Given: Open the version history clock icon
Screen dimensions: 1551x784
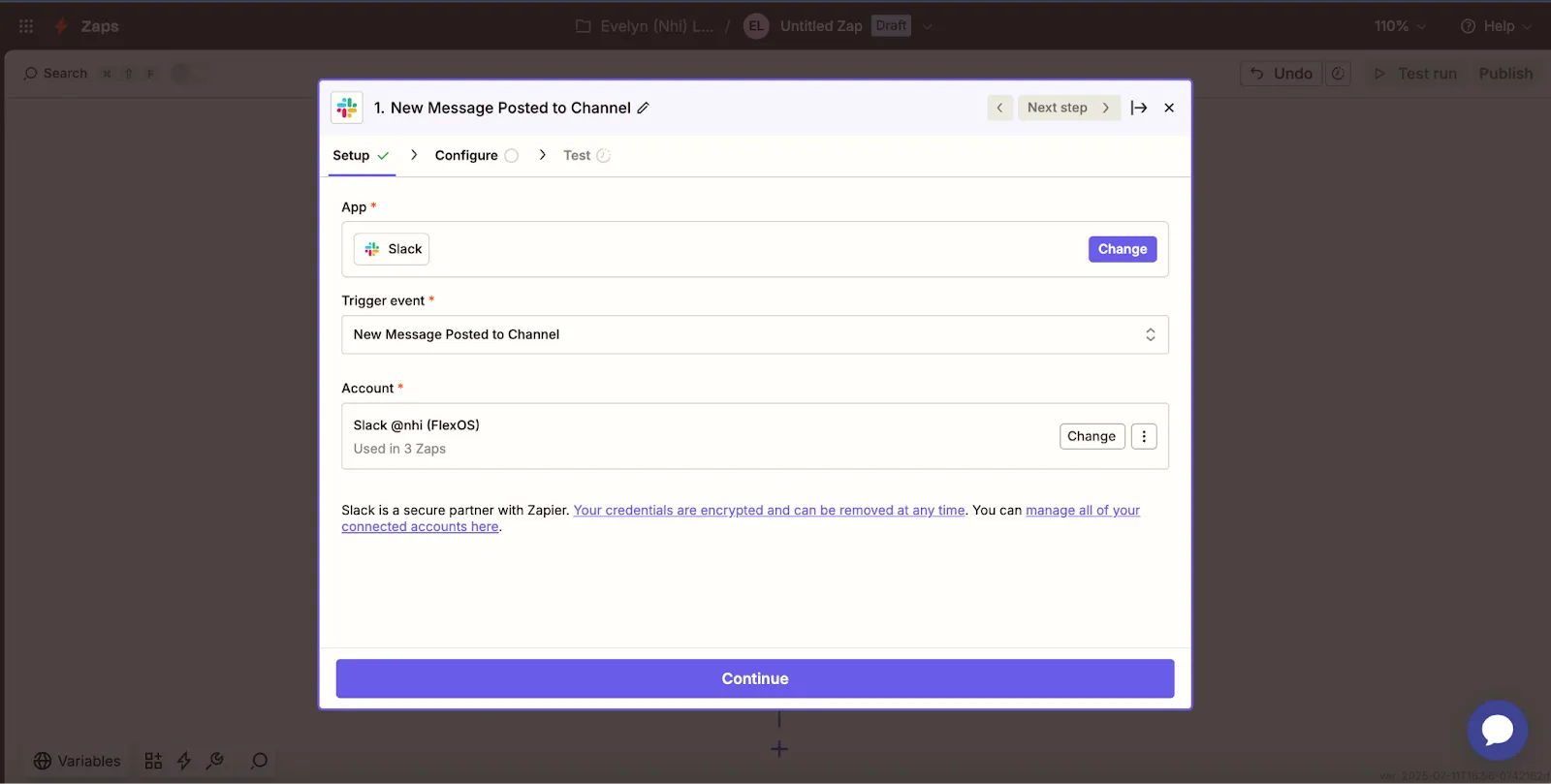Looking at the screenshot, I should (1338, 74).
